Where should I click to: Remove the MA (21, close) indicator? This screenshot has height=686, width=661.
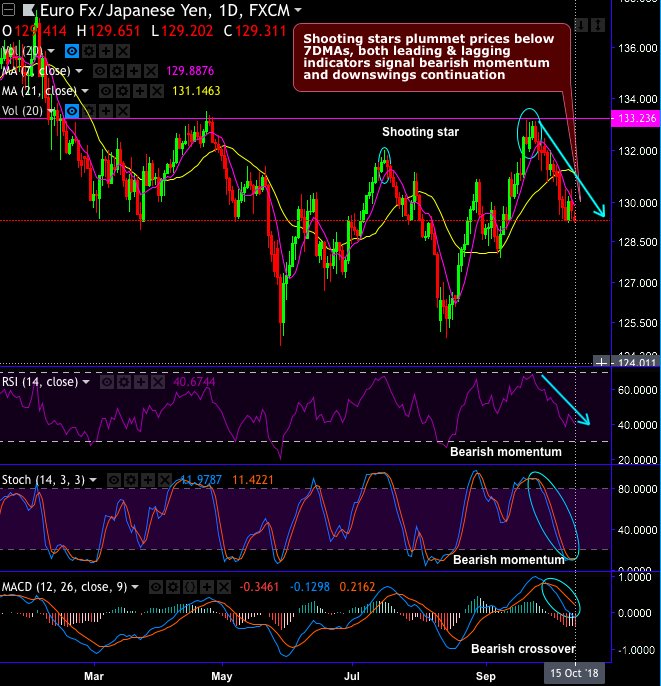click(157, 91)
